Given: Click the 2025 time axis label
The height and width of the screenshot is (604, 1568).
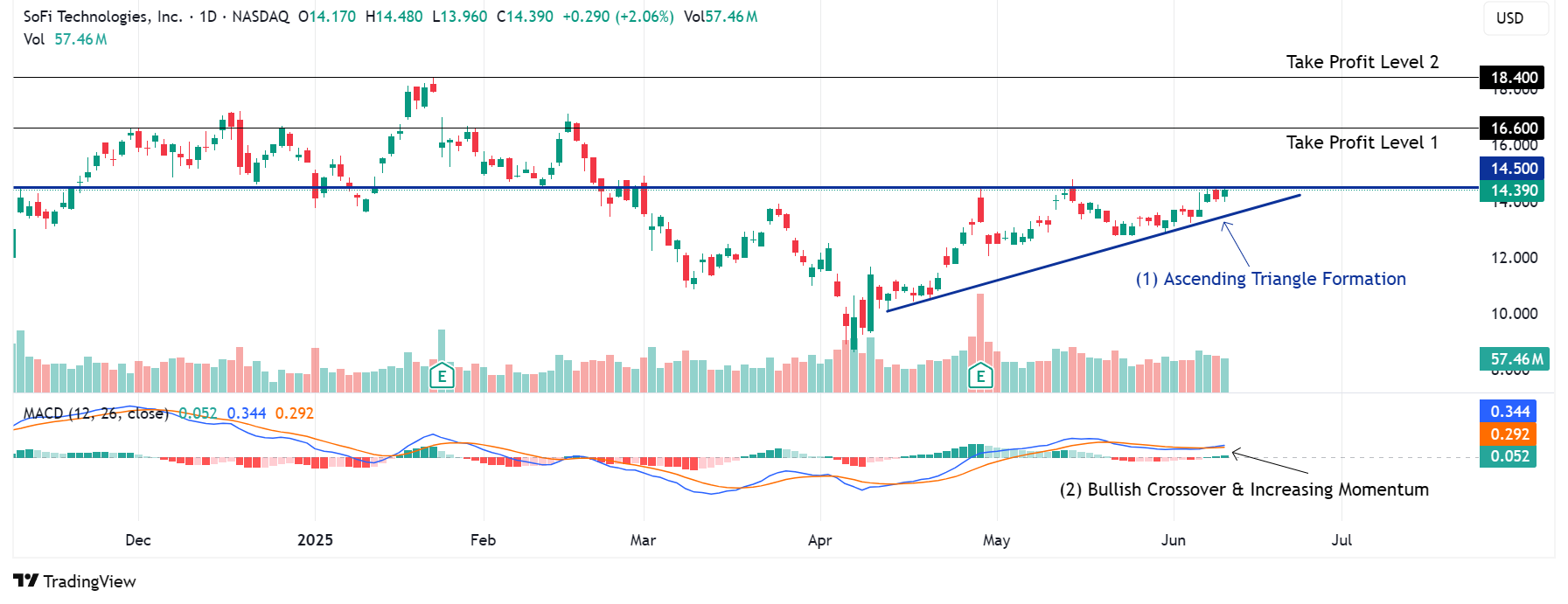Looking at the screenshot, I should coord(315,540).
